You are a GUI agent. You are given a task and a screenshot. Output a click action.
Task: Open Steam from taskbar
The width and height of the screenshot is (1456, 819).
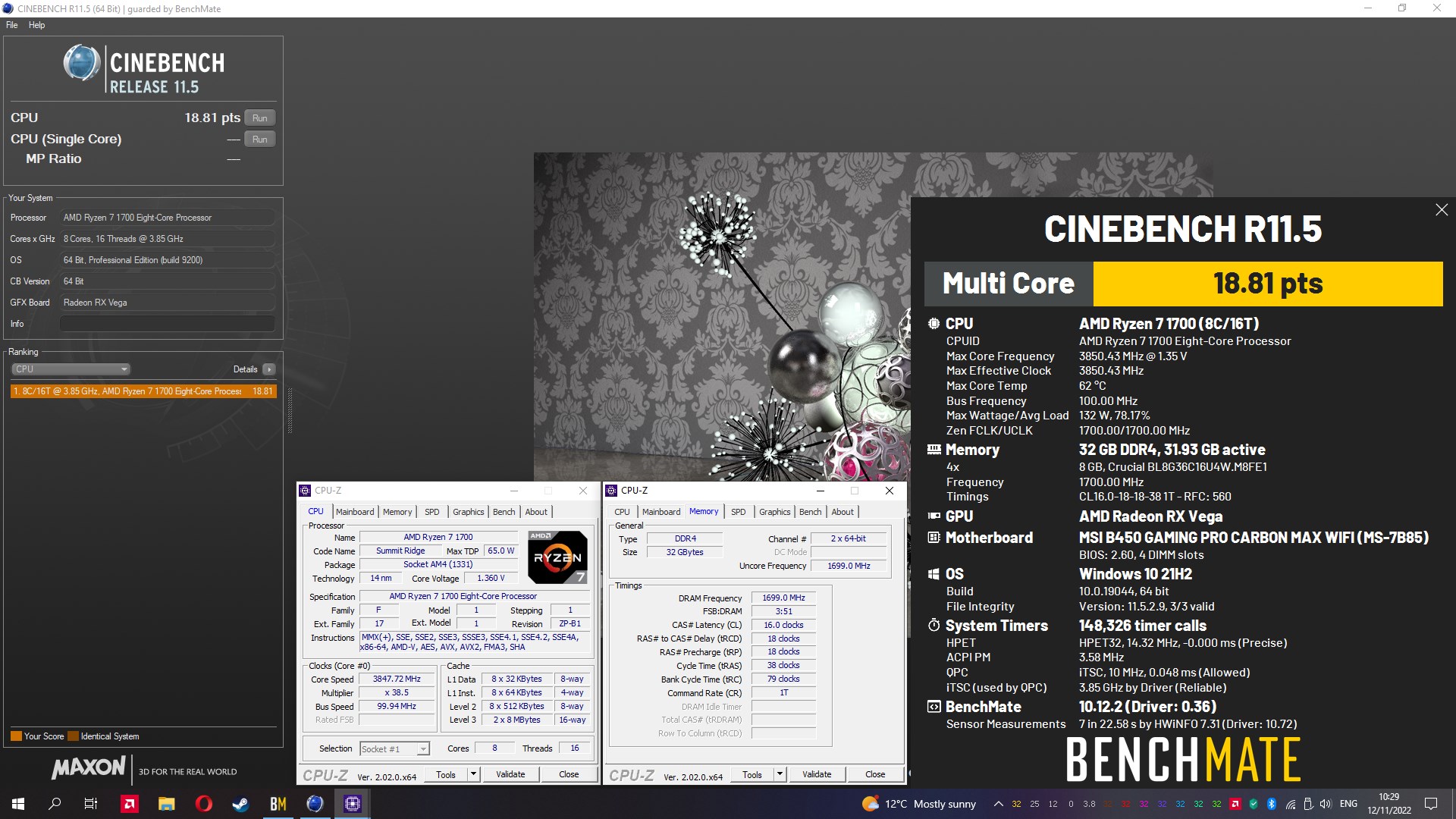(241, 804)
